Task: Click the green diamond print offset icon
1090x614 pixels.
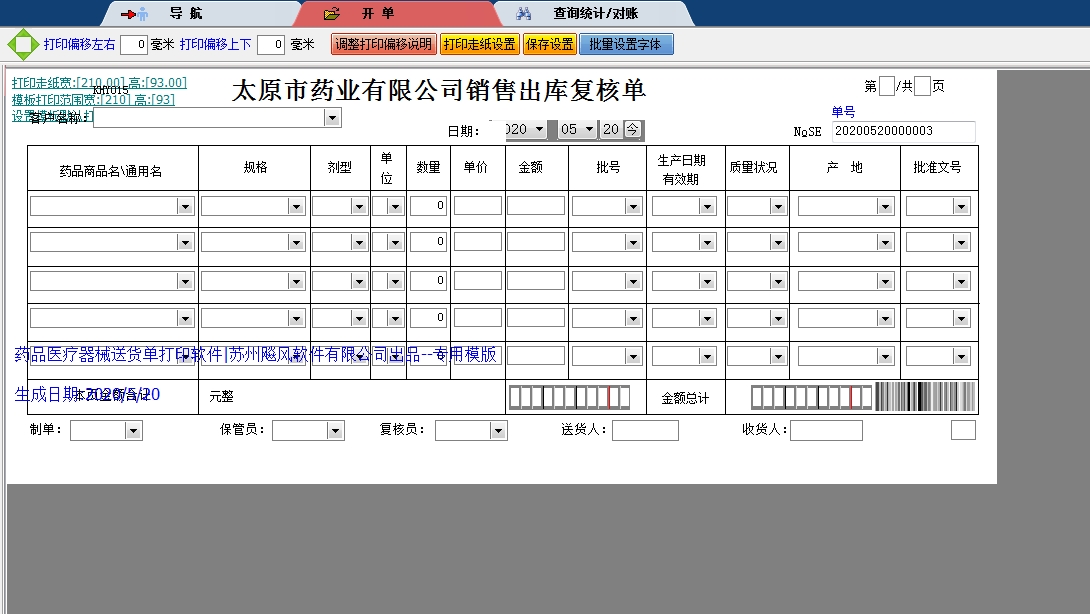Action: coord(22,45)
